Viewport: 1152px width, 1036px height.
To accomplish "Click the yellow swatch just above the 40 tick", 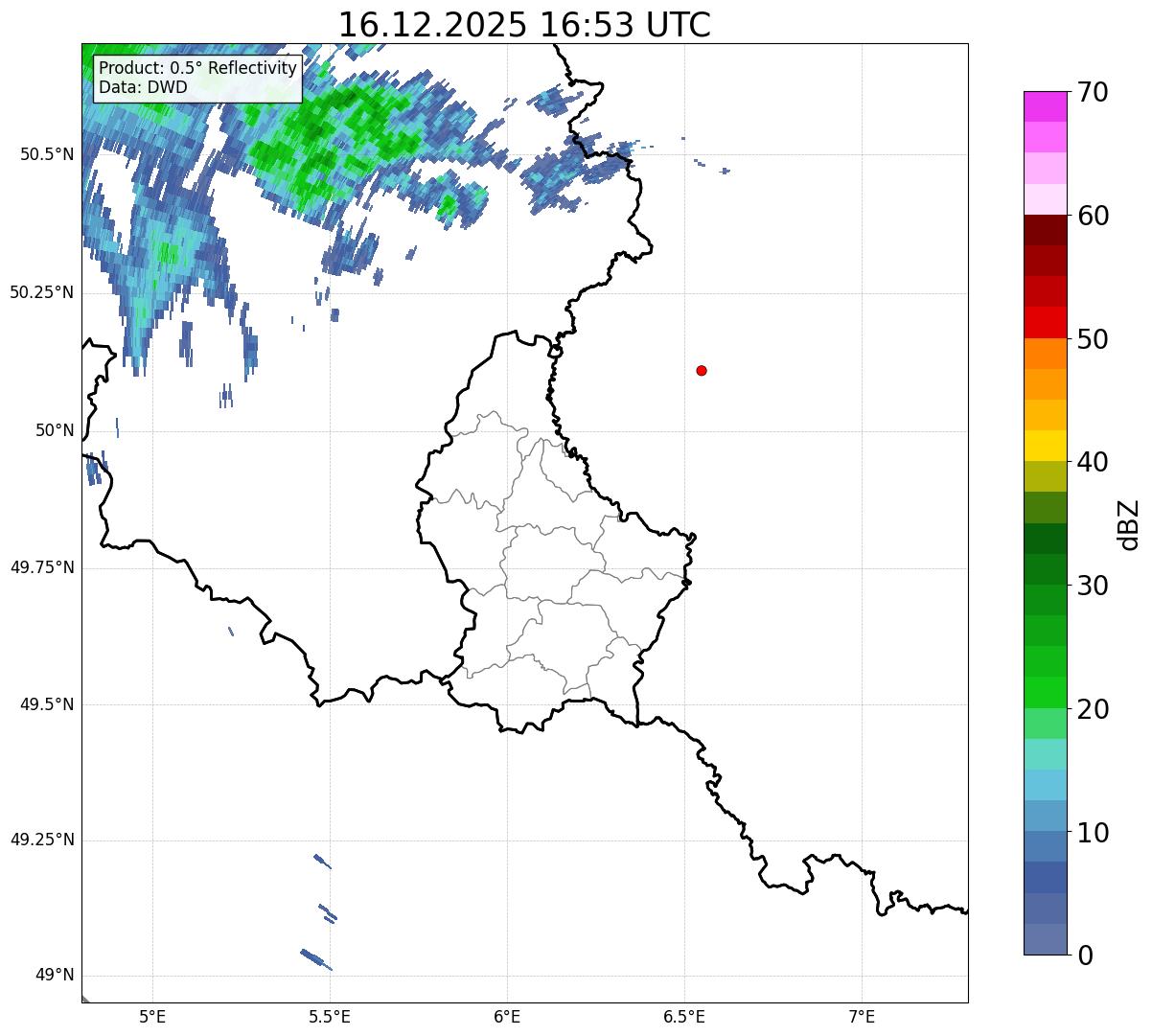I will coord(1045,446).
